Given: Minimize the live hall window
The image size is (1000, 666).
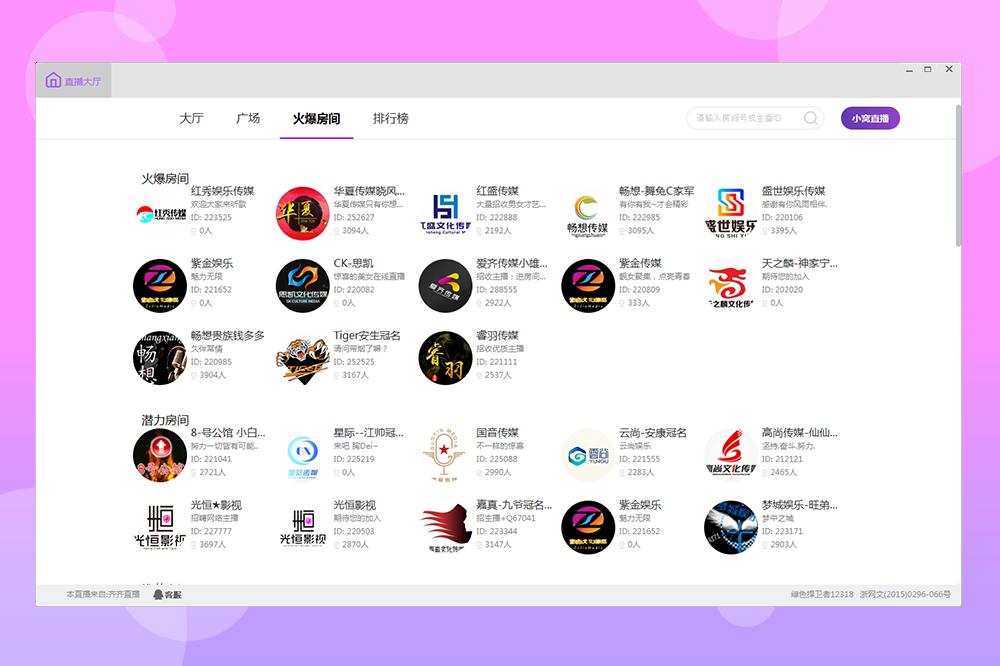Looking at the screenshot, I should pos(909,70).
